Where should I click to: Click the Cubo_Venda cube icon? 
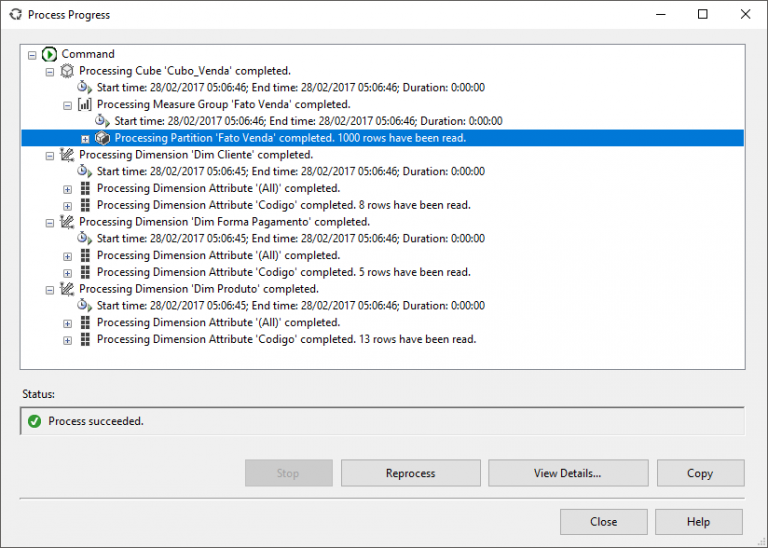(67, 71)
